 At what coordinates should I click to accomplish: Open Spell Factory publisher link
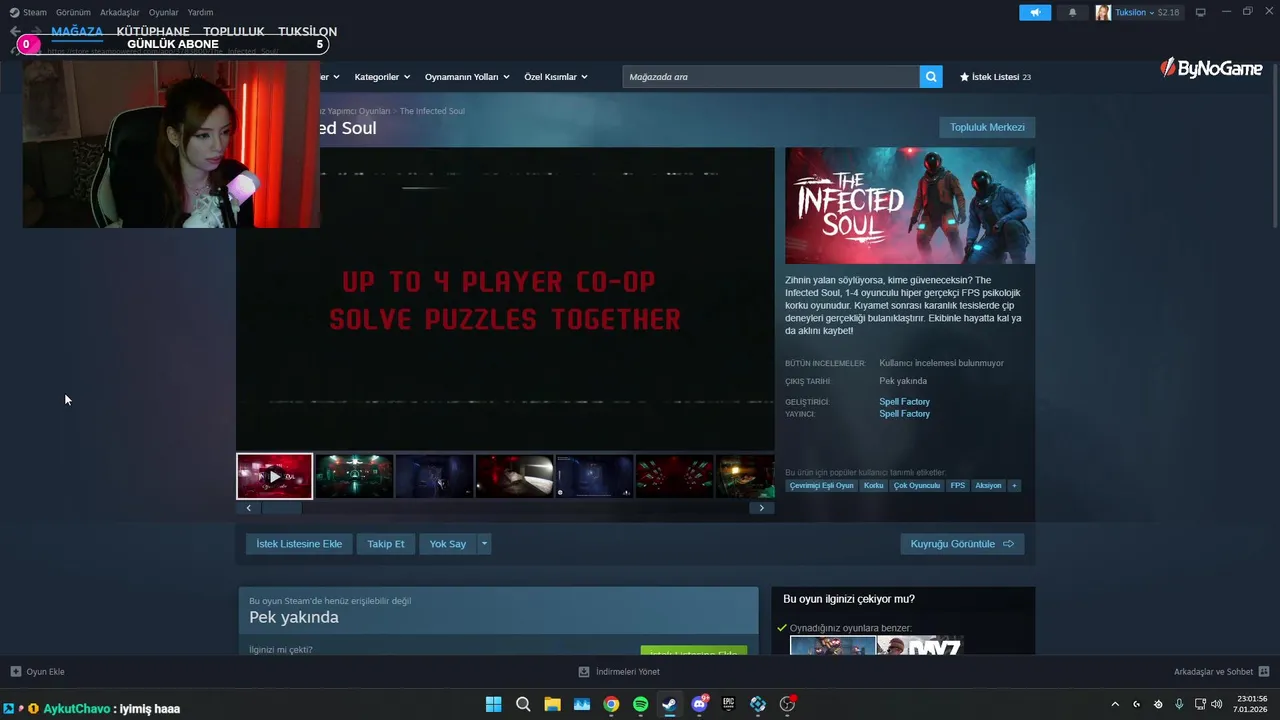point(904,414)
